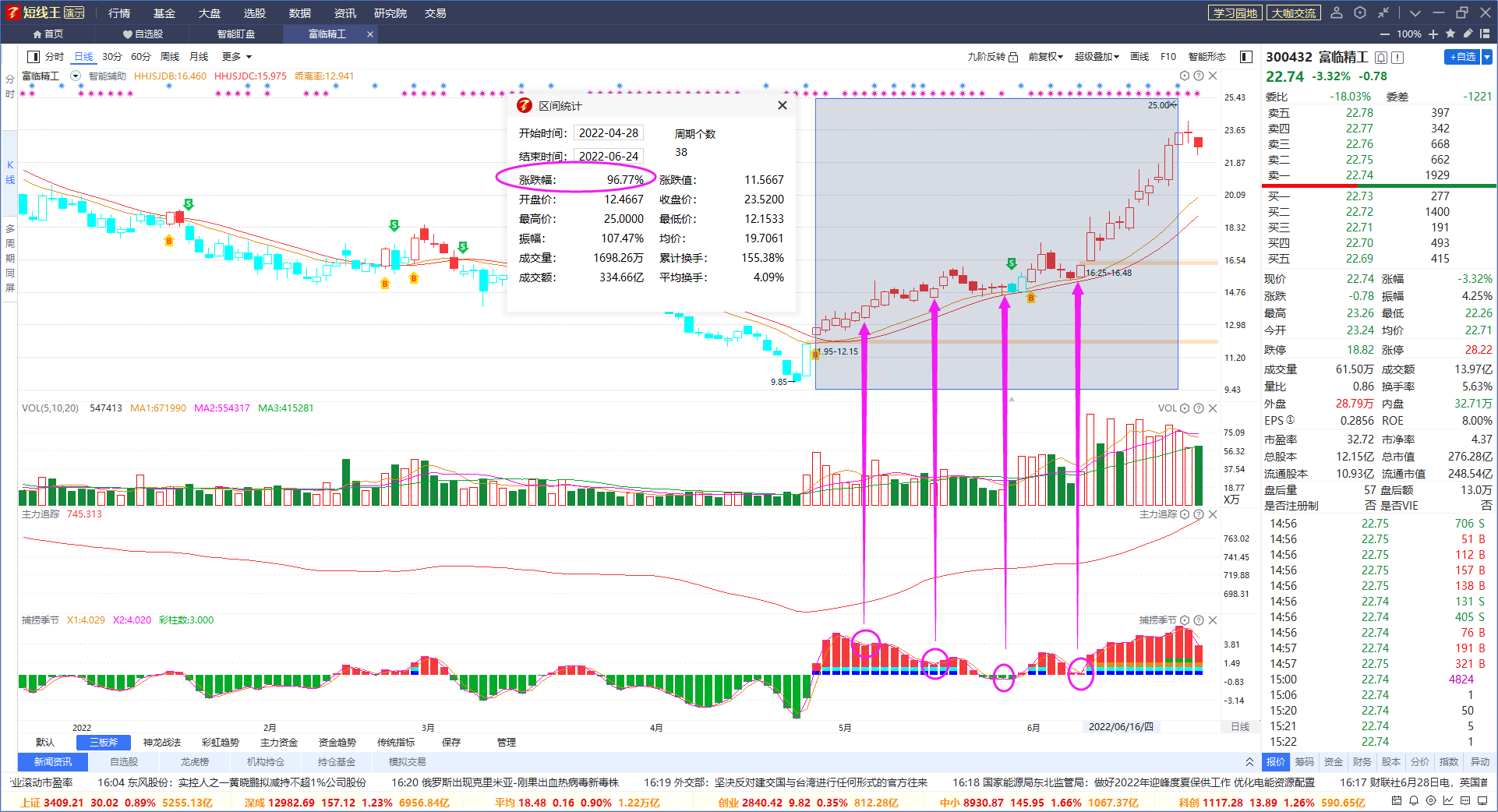Open F10 company info
The image size is (1498, 812).
[1168, 57]
